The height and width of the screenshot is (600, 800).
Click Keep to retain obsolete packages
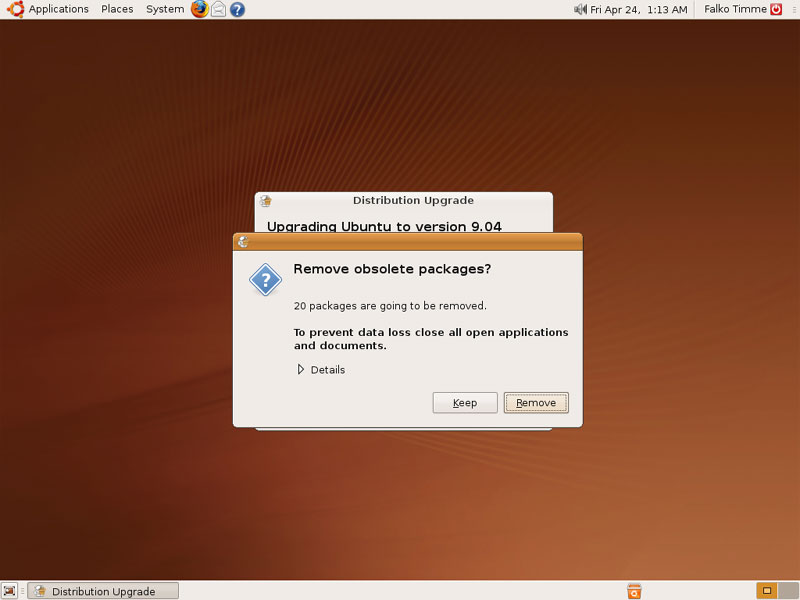pos(465,403)
